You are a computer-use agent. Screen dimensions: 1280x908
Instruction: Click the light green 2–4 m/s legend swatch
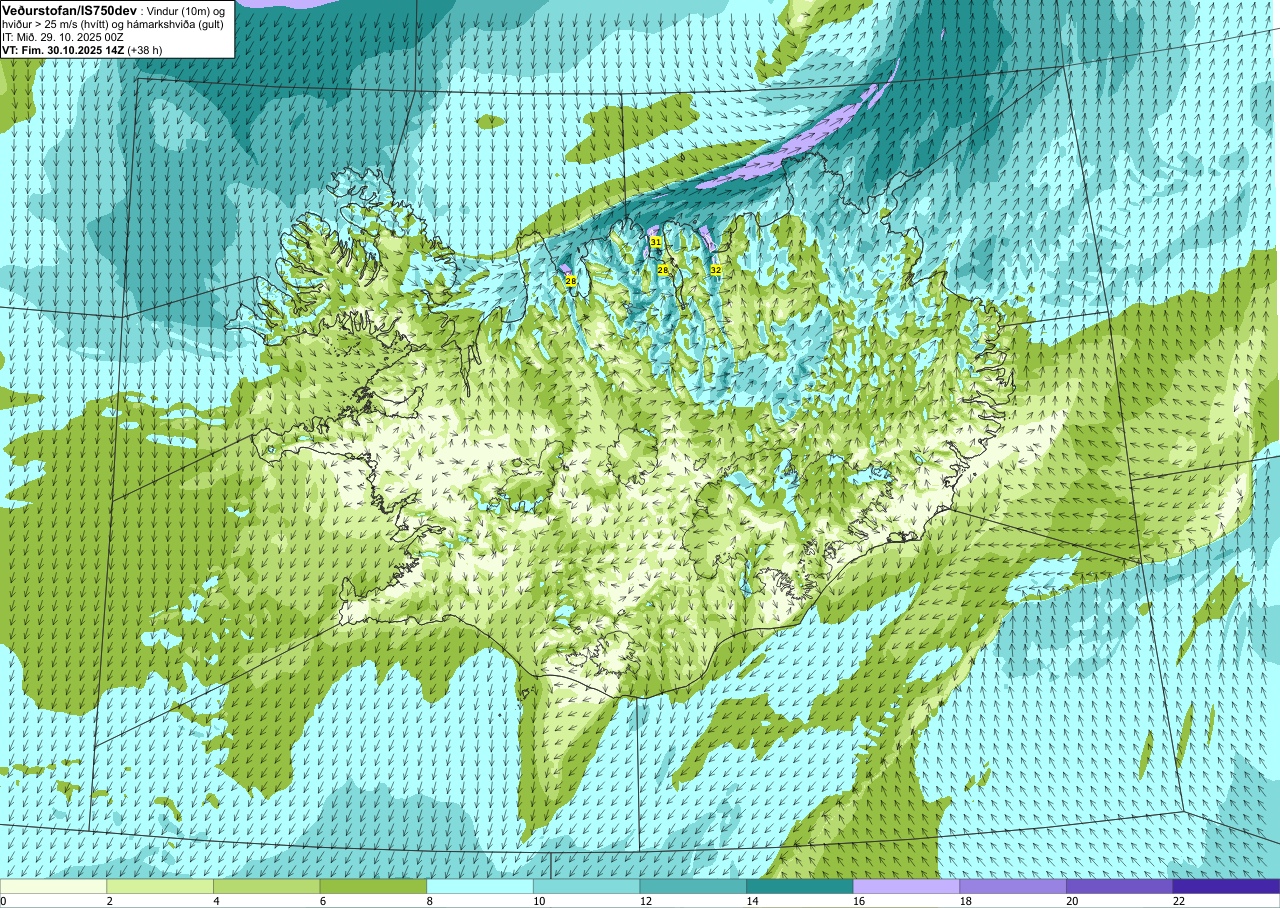tap(160, 886)
